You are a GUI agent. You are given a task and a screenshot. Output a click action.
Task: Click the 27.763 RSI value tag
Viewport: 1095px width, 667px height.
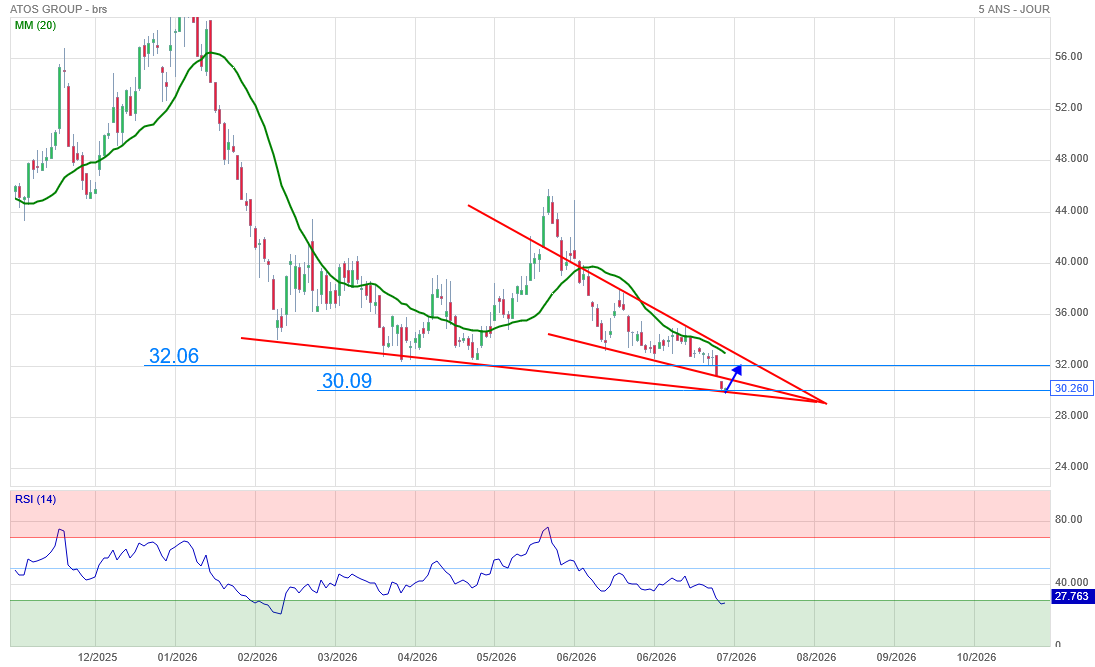pyautogui.click(x=1072, y=596)
